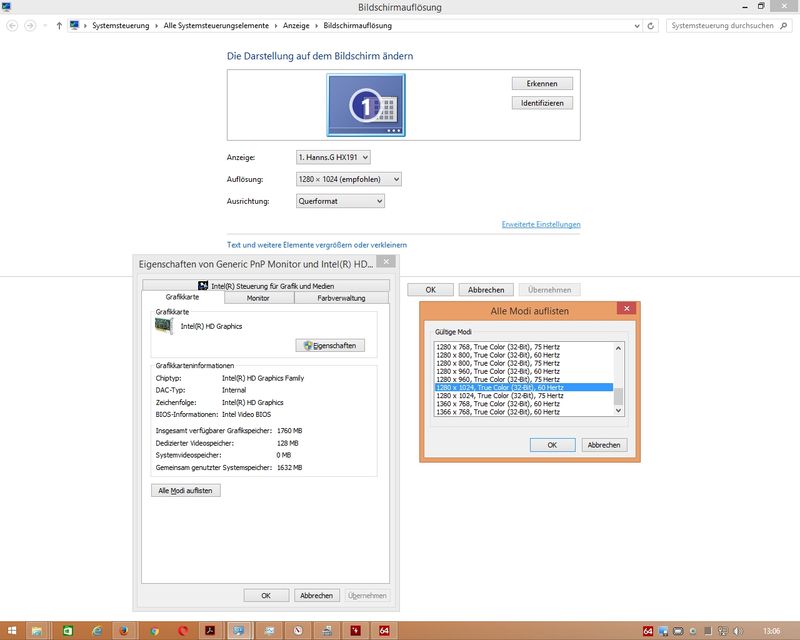
Task: Click the 'Systemsteuerung durchsuchen' search field
Action: click(x=722, y=26)
